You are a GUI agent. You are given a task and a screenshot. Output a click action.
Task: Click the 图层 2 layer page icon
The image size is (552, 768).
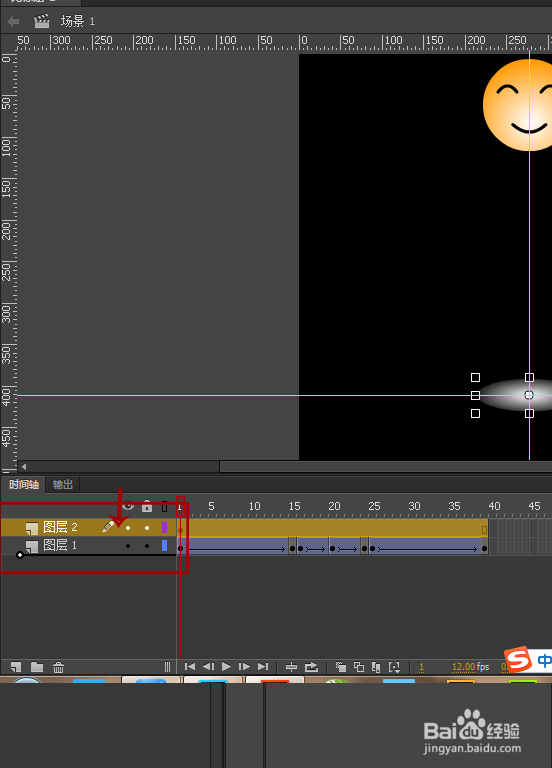[32, 528]
